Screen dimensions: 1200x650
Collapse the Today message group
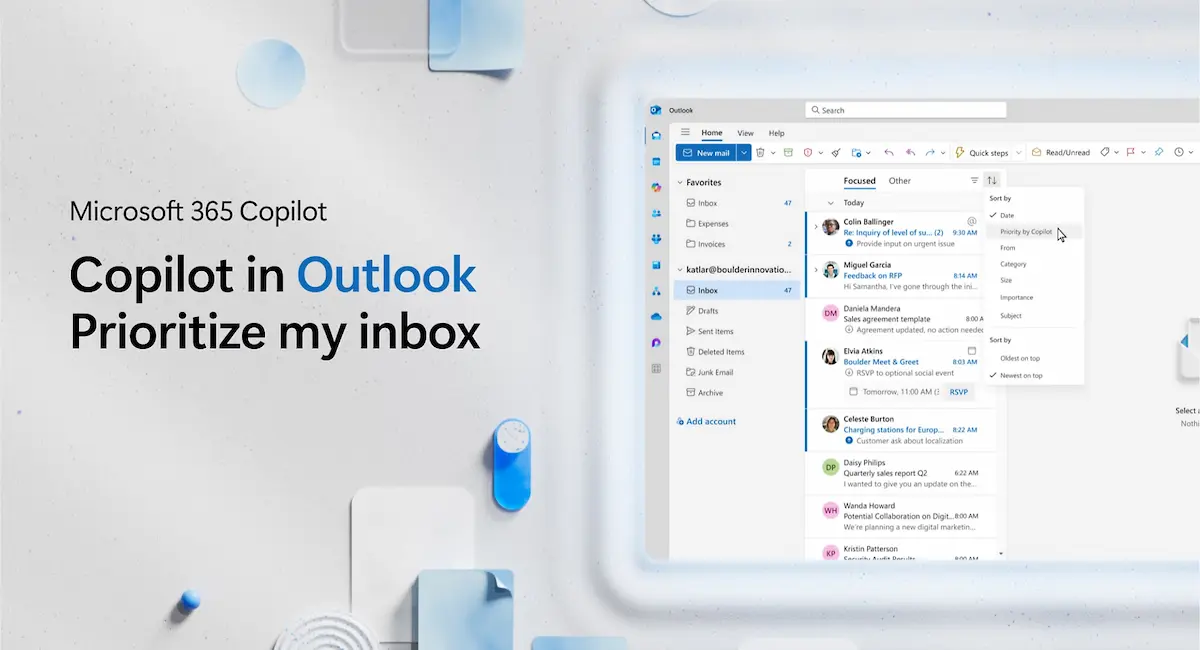829,202
